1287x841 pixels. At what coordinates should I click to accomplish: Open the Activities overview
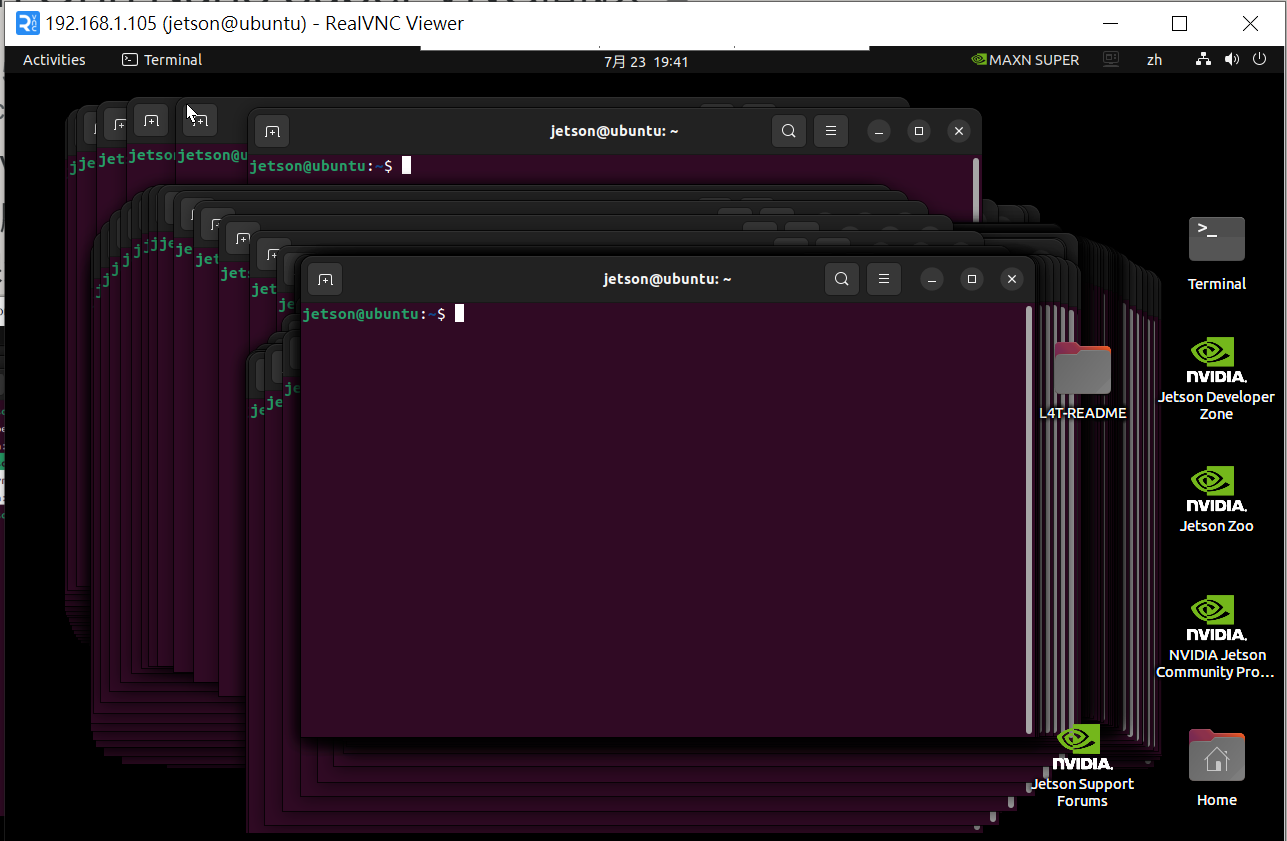pos(54,60)
